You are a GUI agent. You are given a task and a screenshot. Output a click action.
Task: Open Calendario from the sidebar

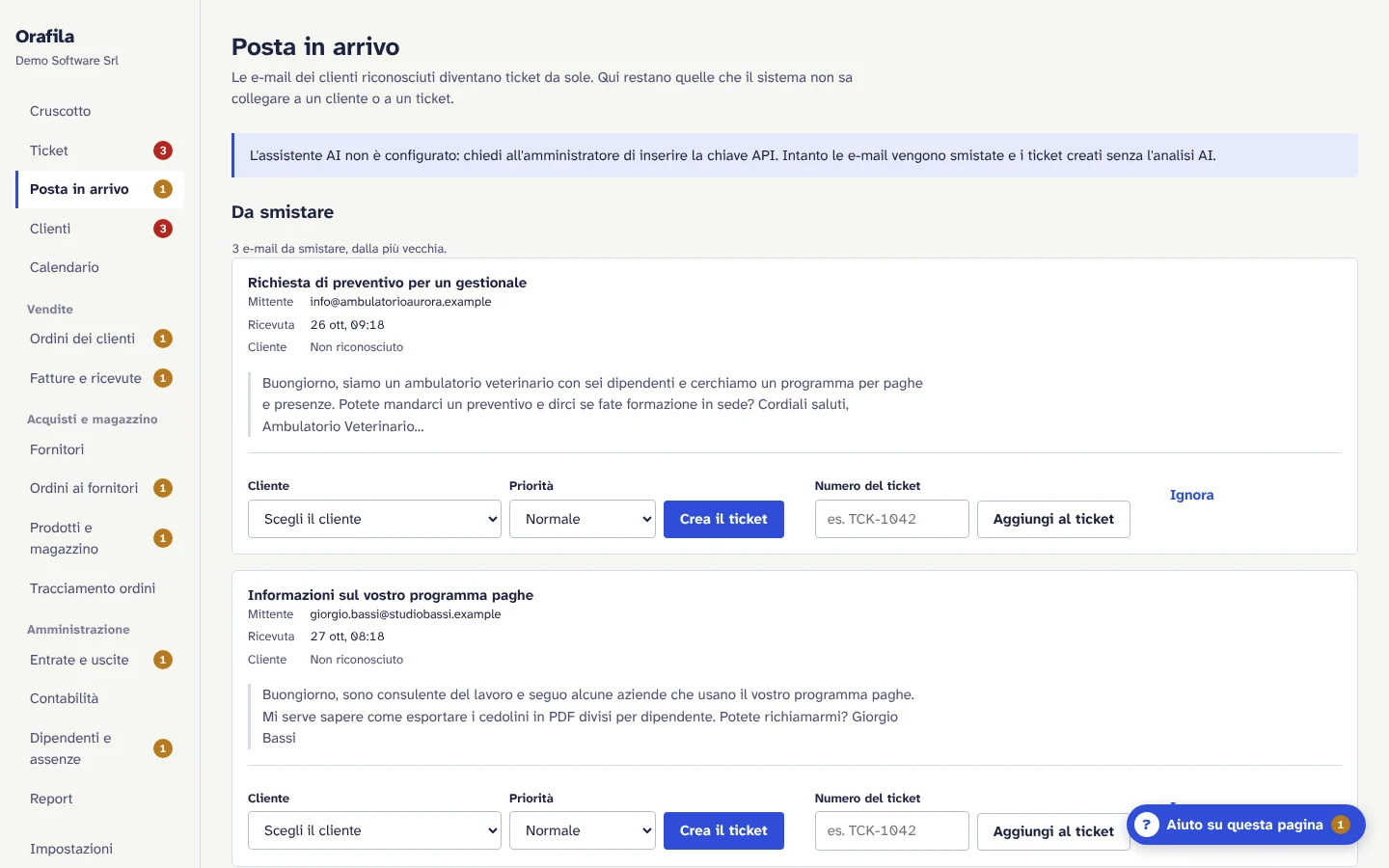pos(99,267)
